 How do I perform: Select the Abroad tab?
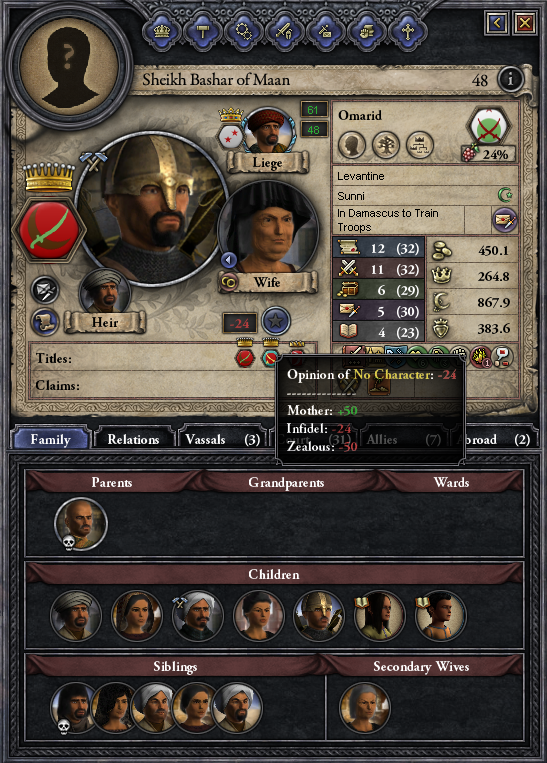click(x=494, y=439)
